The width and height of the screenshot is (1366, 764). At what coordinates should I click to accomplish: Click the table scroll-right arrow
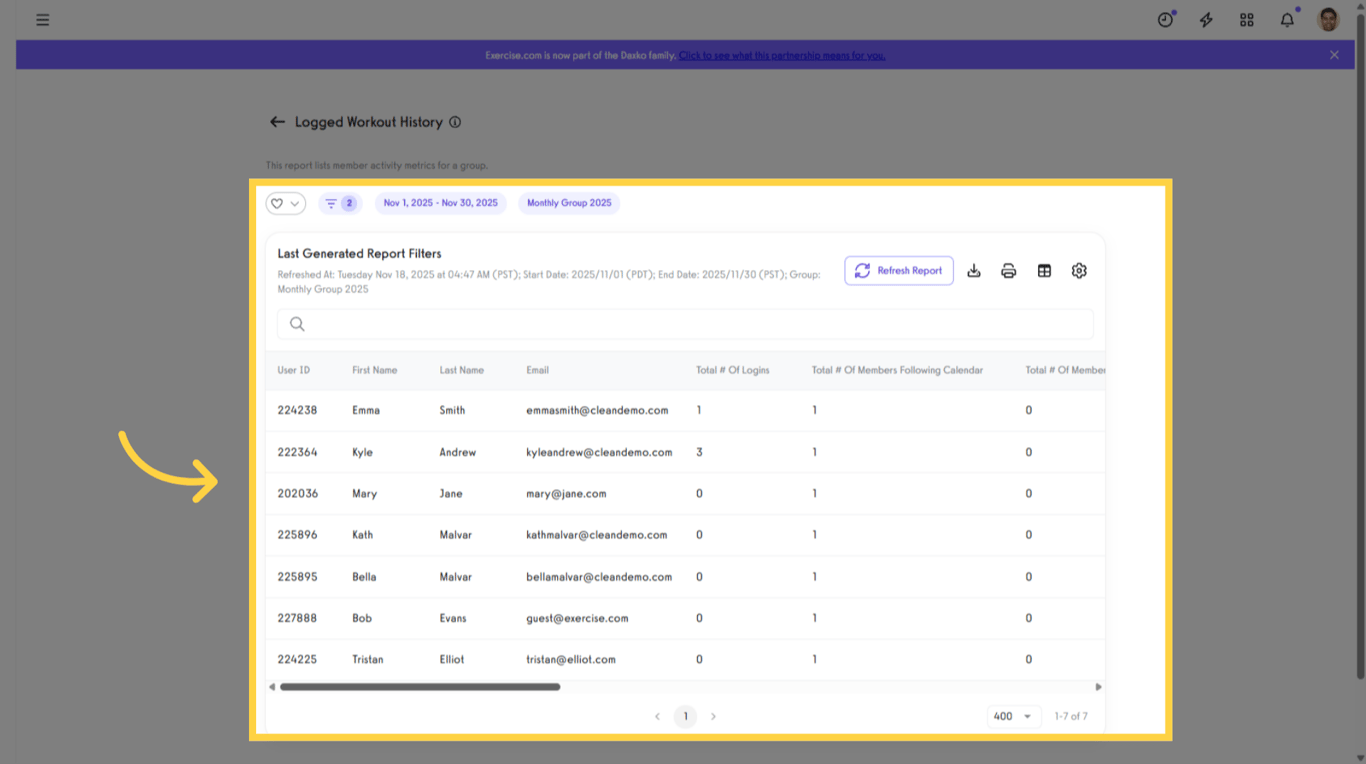coord(1099,687)
